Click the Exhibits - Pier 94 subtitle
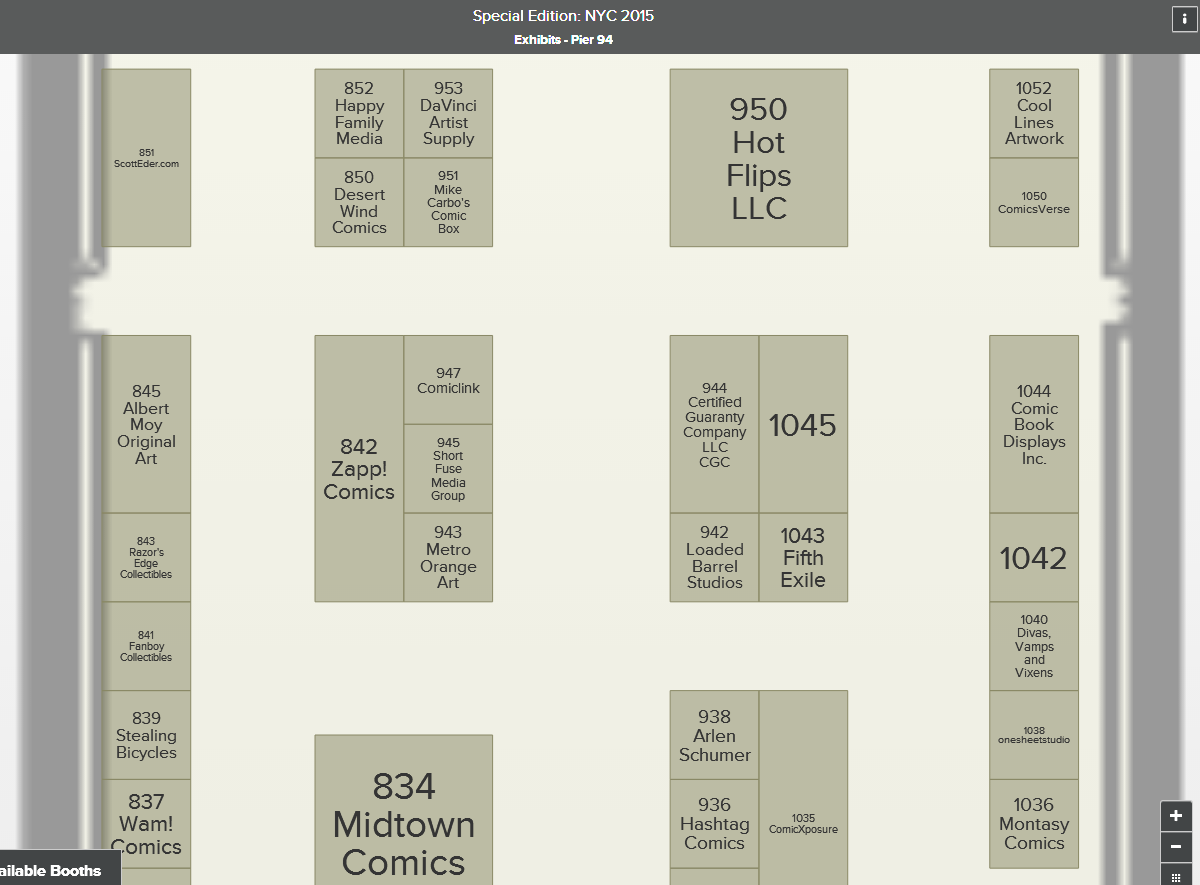This screenshot has width=1200, height=885. 564,40
